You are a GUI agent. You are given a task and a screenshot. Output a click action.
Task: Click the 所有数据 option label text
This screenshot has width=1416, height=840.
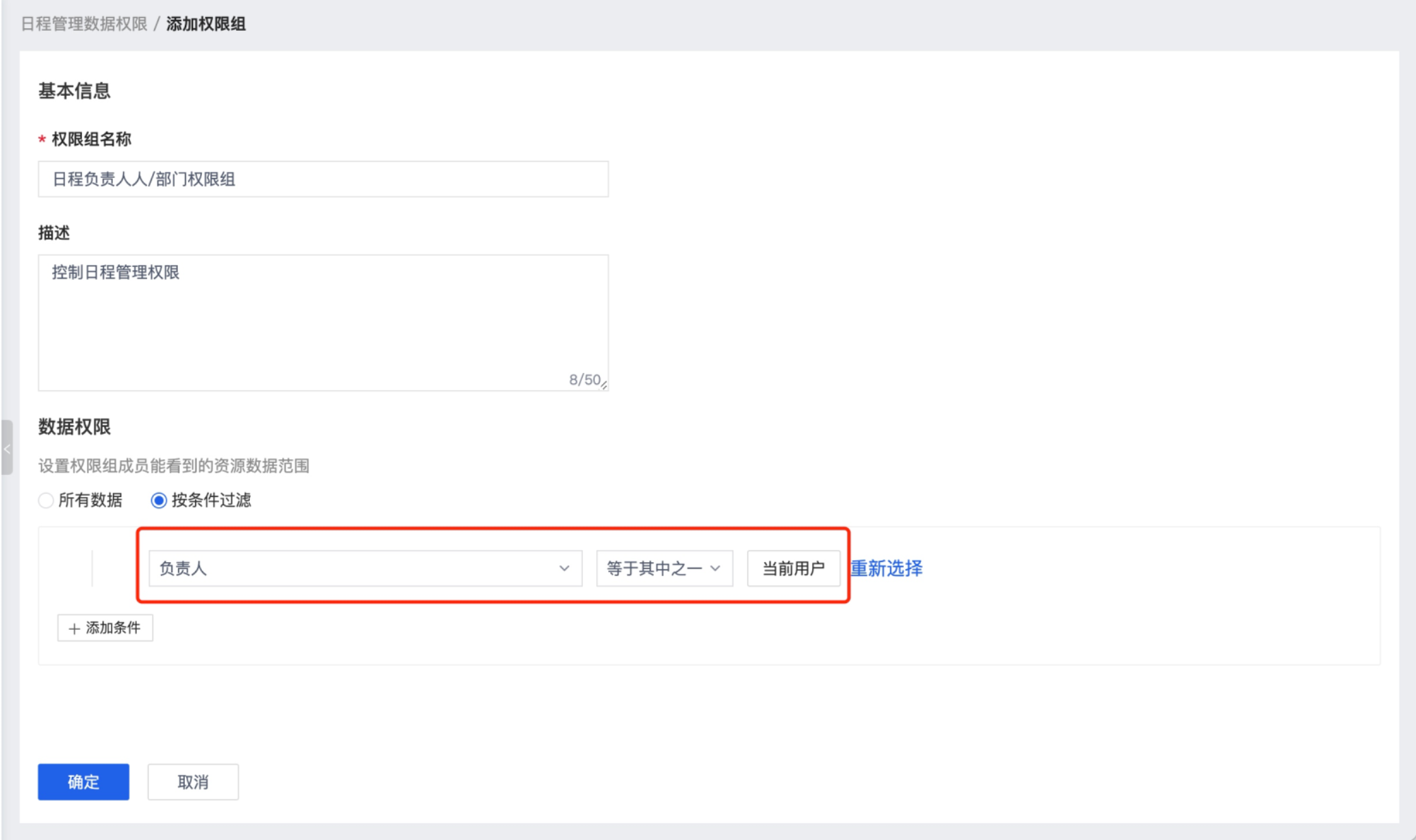[x=90, y=500]
